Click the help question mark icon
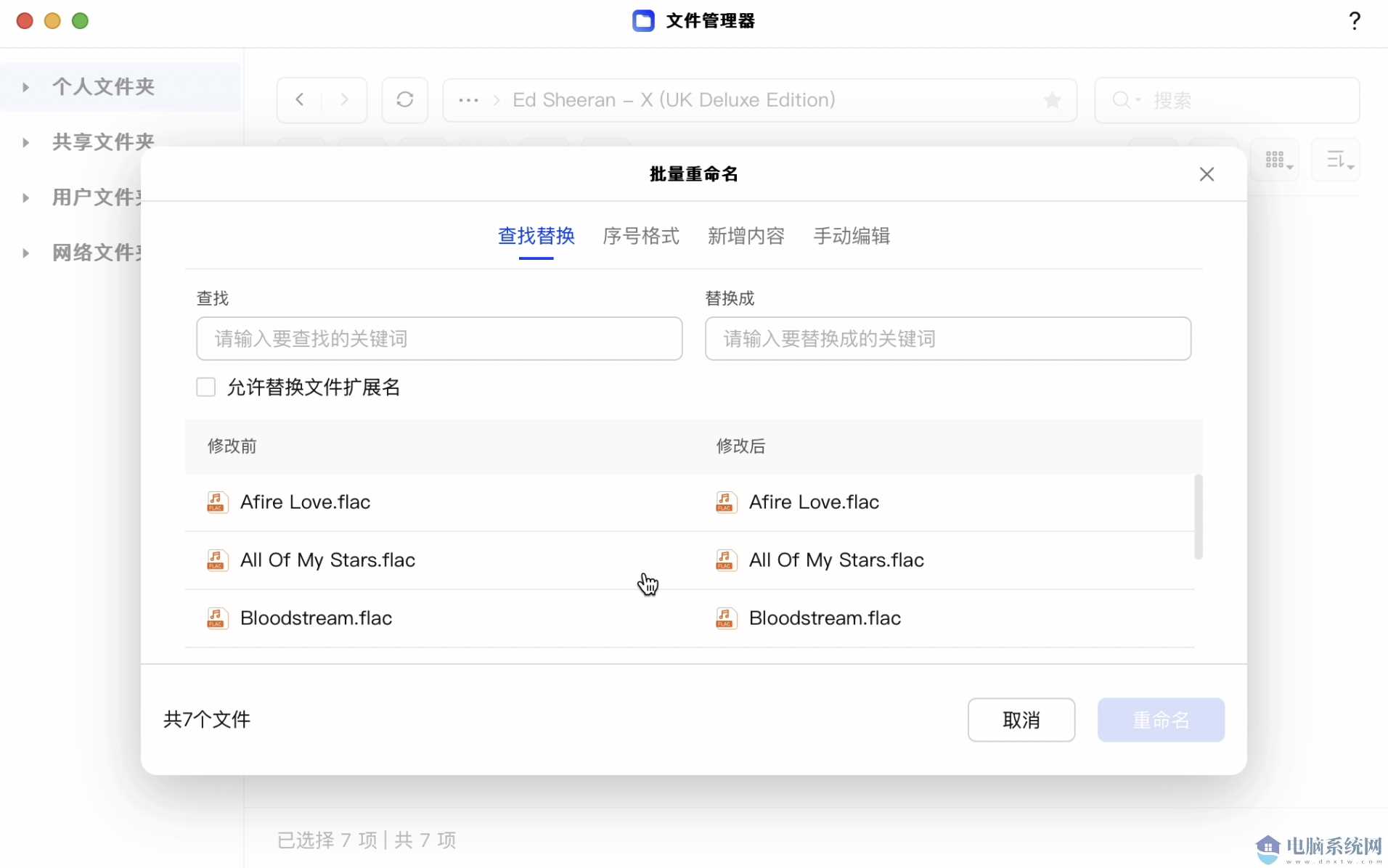This screenshot has width=1388, height=868. tap(1354, 20)
